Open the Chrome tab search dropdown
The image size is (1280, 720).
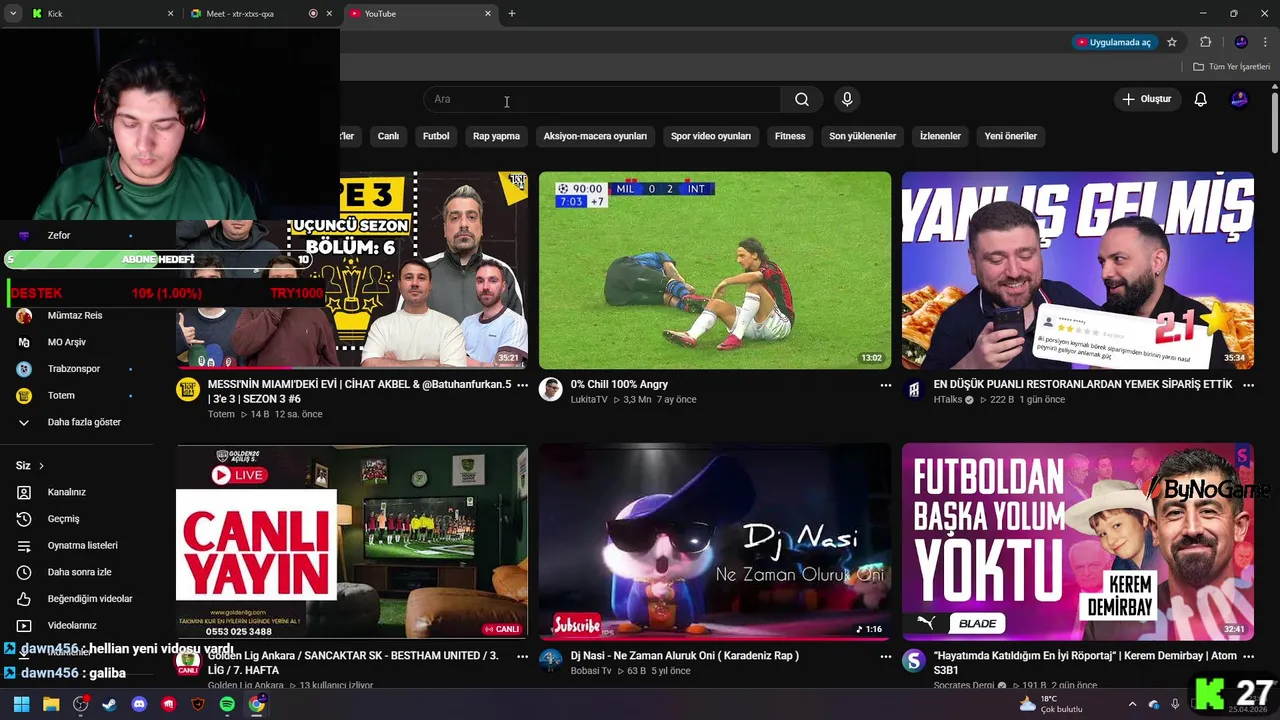[13, 13]
